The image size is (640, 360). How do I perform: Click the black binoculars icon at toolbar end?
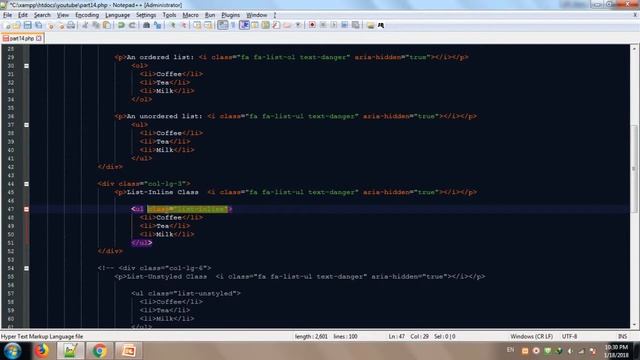pos(381,25)
